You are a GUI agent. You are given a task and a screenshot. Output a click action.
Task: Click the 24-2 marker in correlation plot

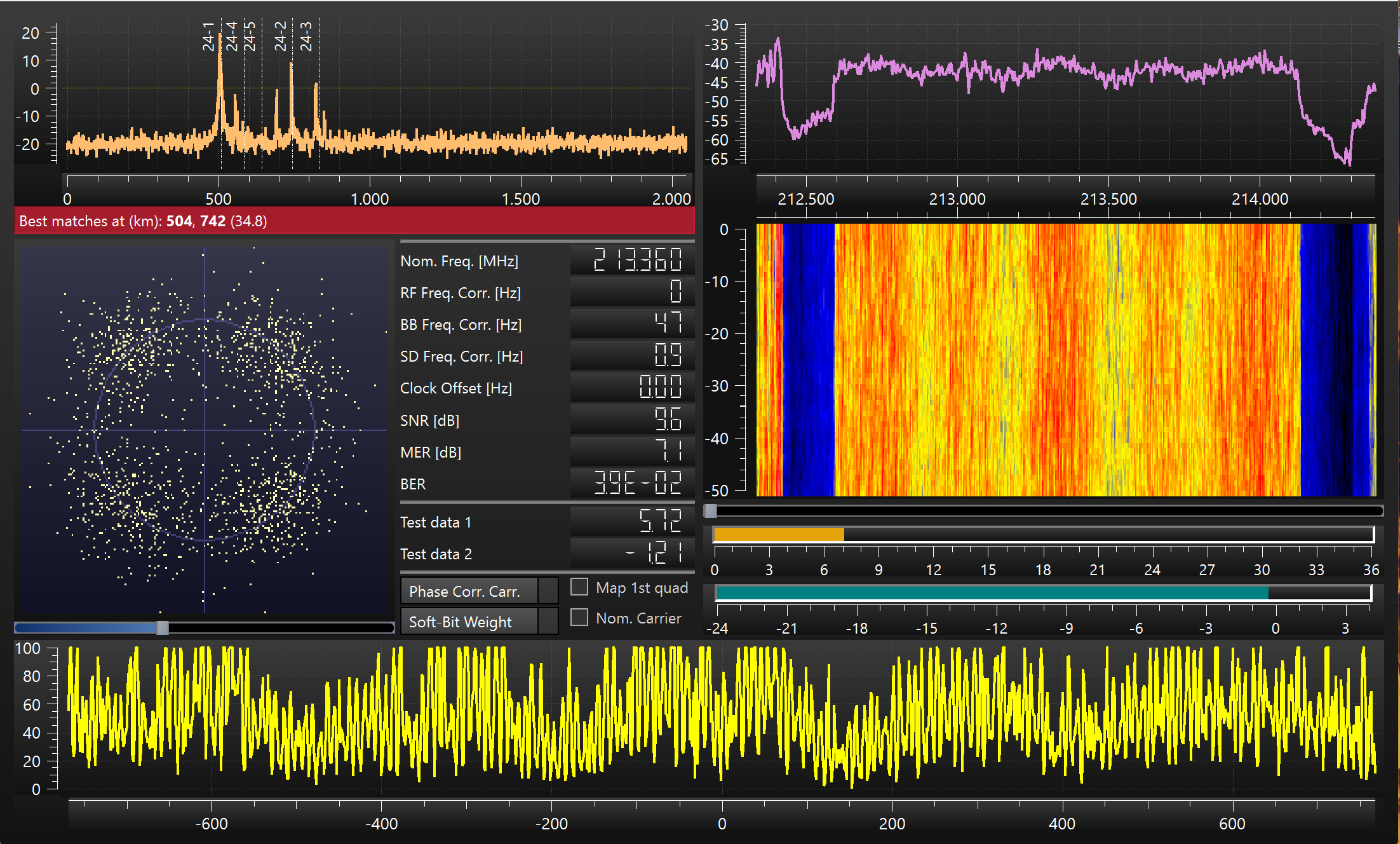click(x=280, y=36)
